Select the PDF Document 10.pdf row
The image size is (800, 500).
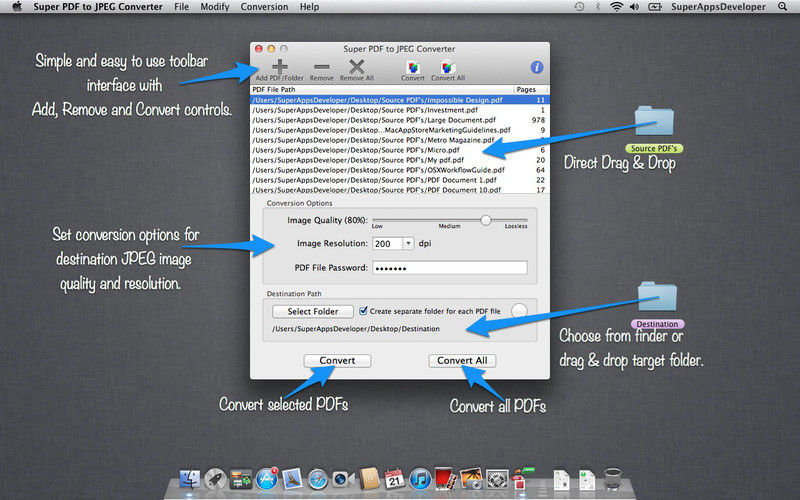(x=399, y=189)
